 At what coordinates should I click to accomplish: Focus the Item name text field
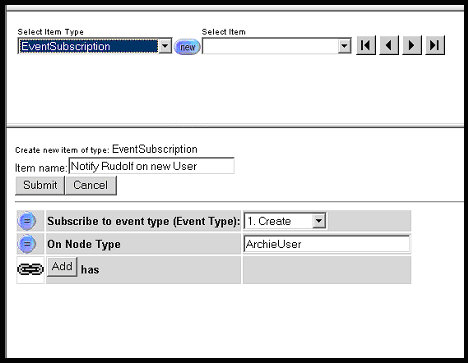point(152,166)
